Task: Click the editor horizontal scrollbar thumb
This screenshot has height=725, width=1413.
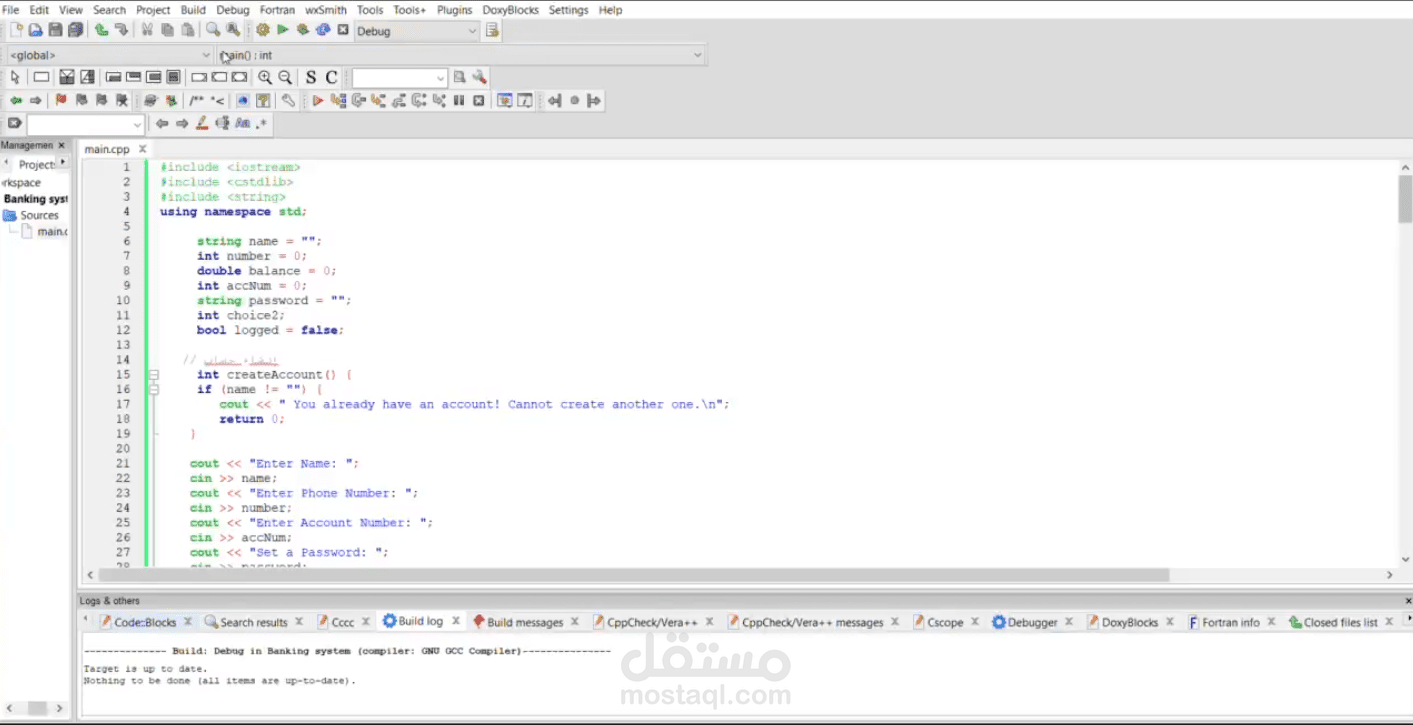Action: pos(633,575)
